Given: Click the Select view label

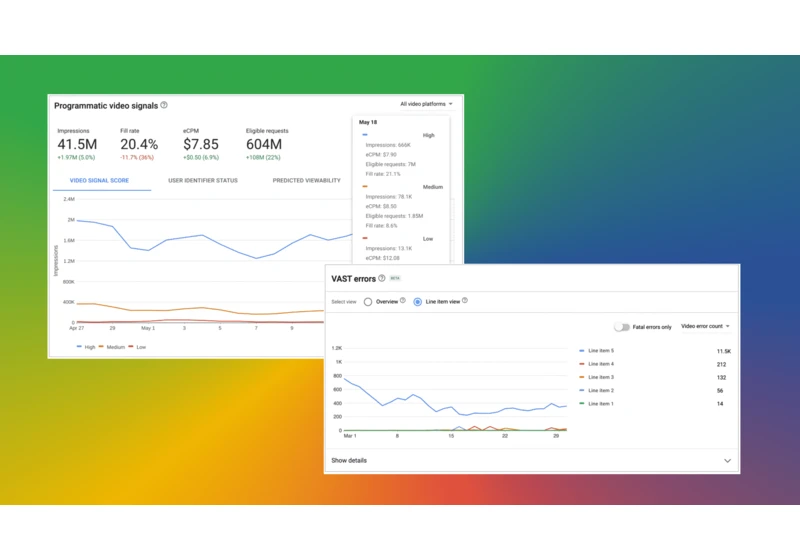Looking at the screenshot, I should click(x=344, y=302).
